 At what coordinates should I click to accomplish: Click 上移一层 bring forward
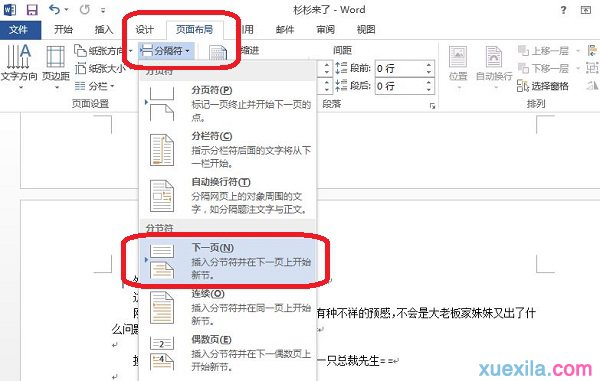543,50
